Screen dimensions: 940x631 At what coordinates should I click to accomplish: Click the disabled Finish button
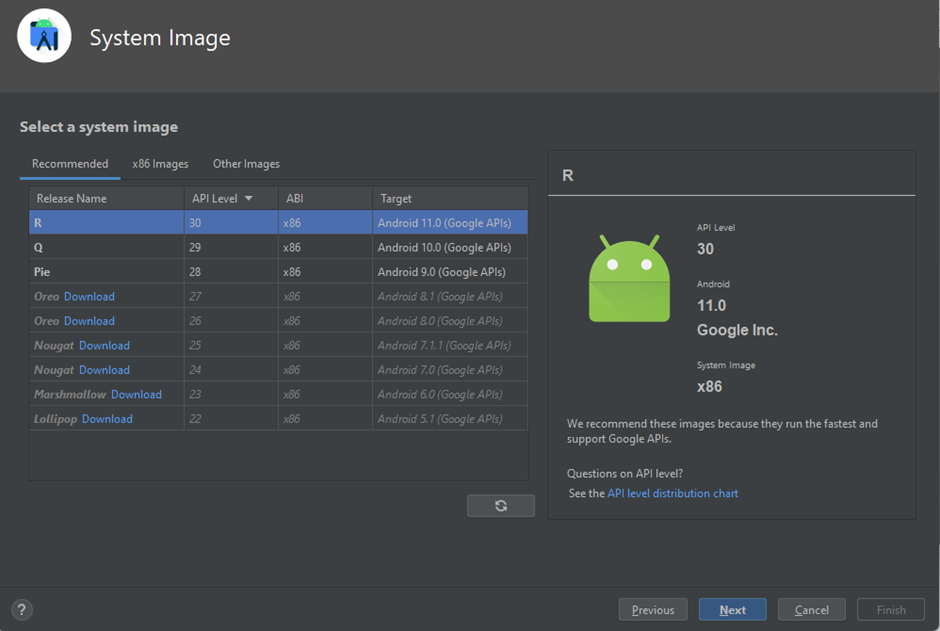(891, 609)
